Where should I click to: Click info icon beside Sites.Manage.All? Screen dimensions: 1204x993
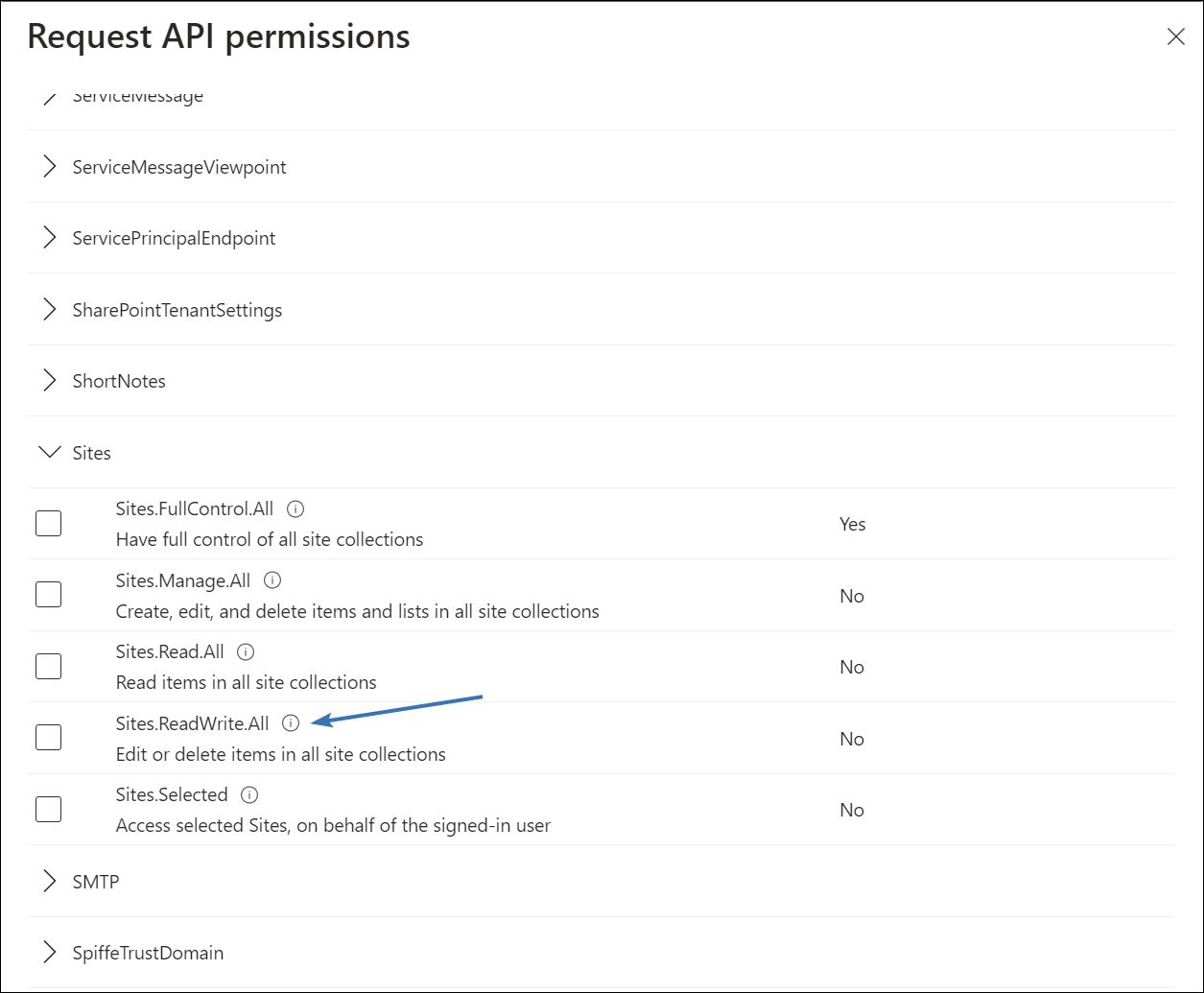(x=272, y=580)
